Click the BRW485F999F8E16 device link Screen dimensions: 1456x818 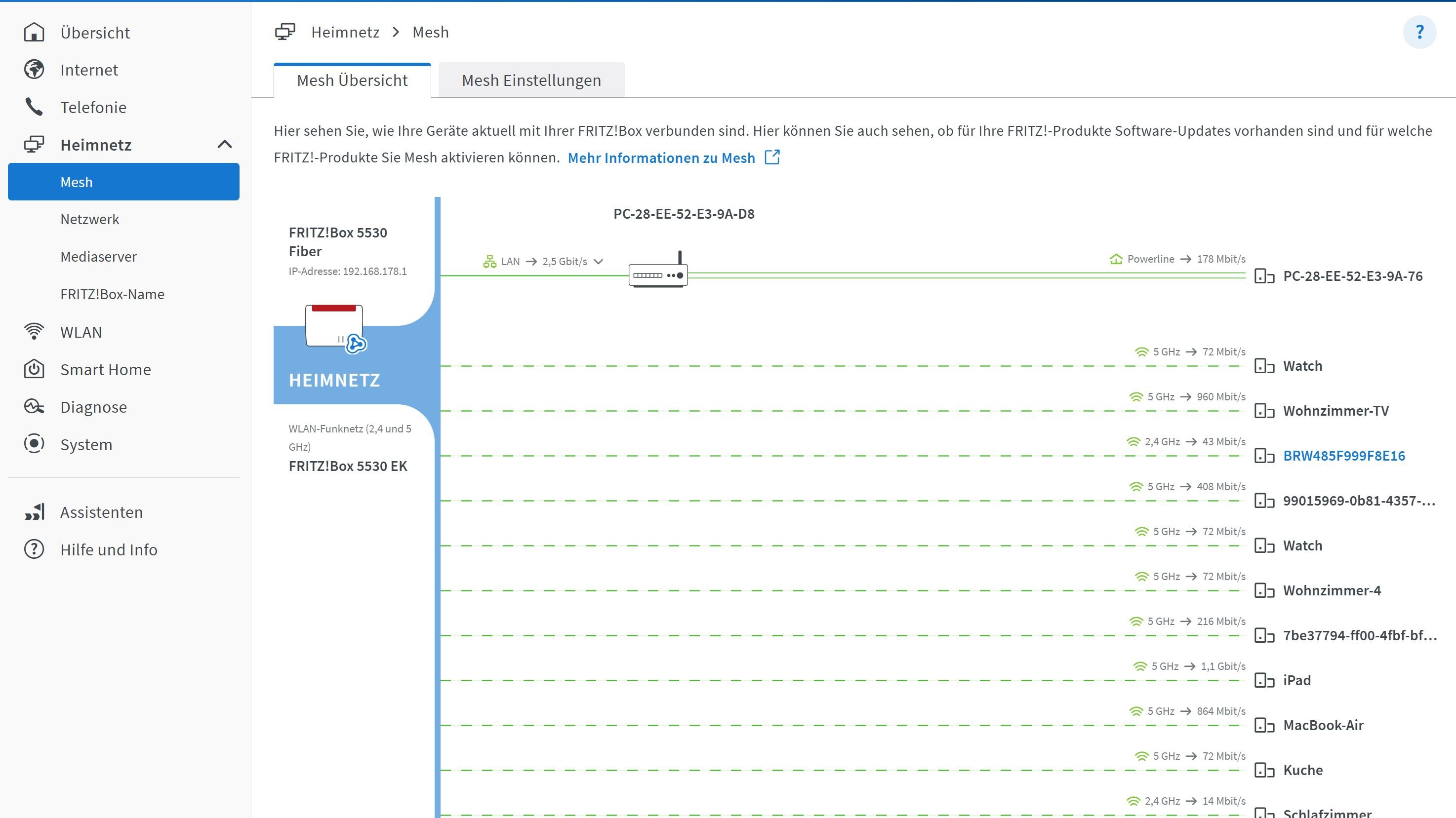point(1343,456)
